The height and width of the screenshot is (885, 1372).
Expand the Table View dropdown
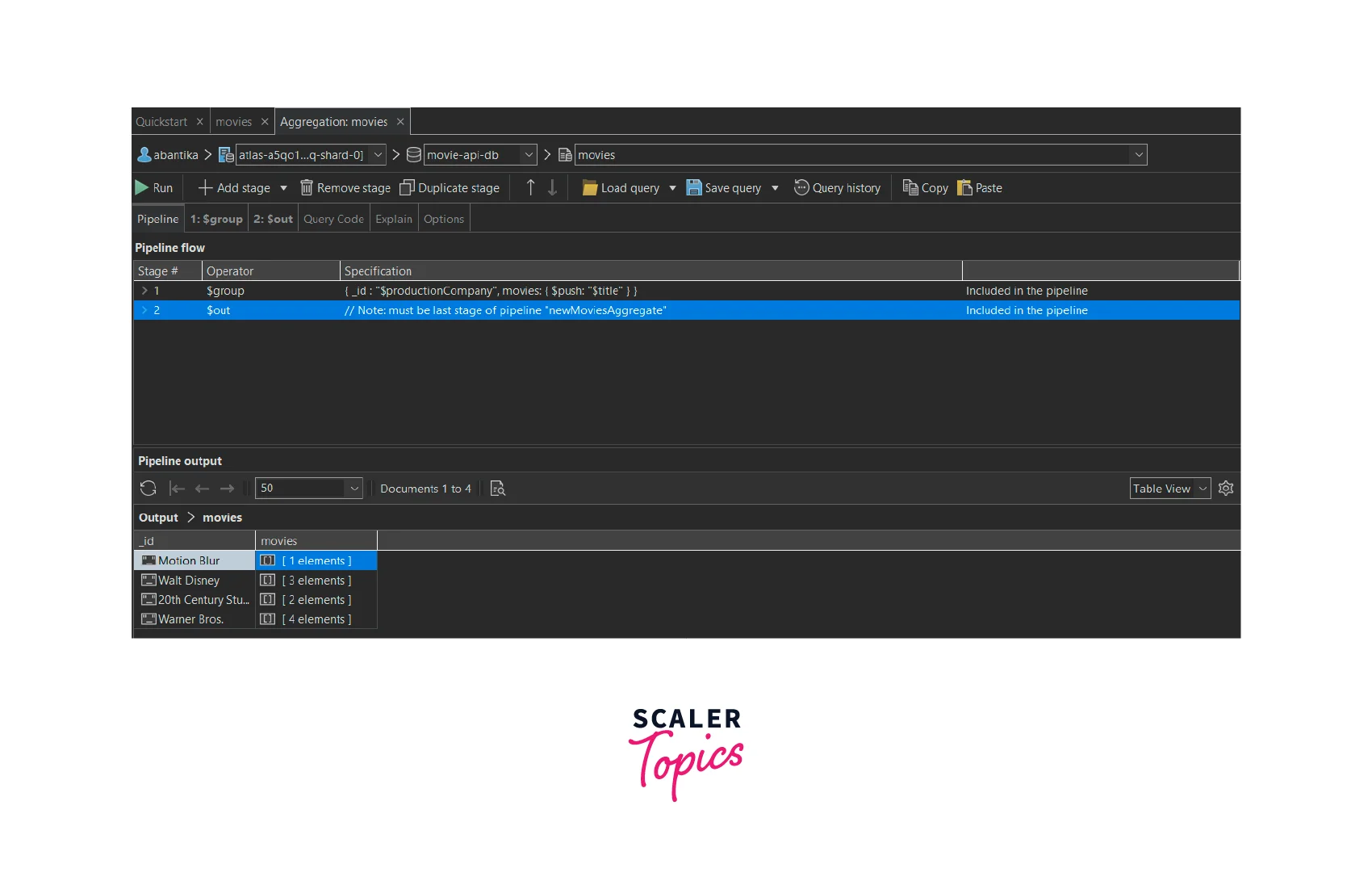click(x=1203, y=489)
